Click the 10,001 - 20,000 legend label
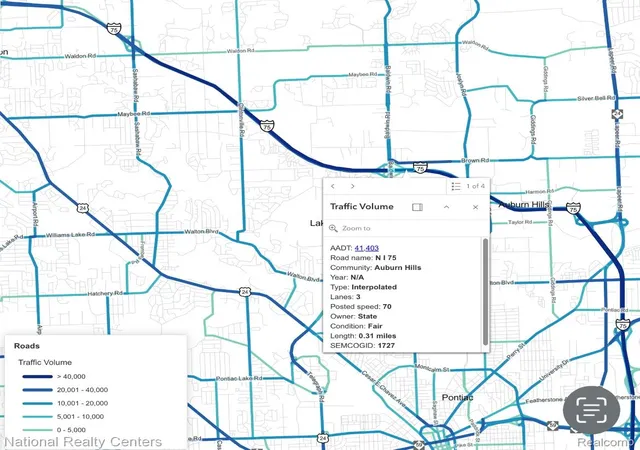 click(82, 403)
